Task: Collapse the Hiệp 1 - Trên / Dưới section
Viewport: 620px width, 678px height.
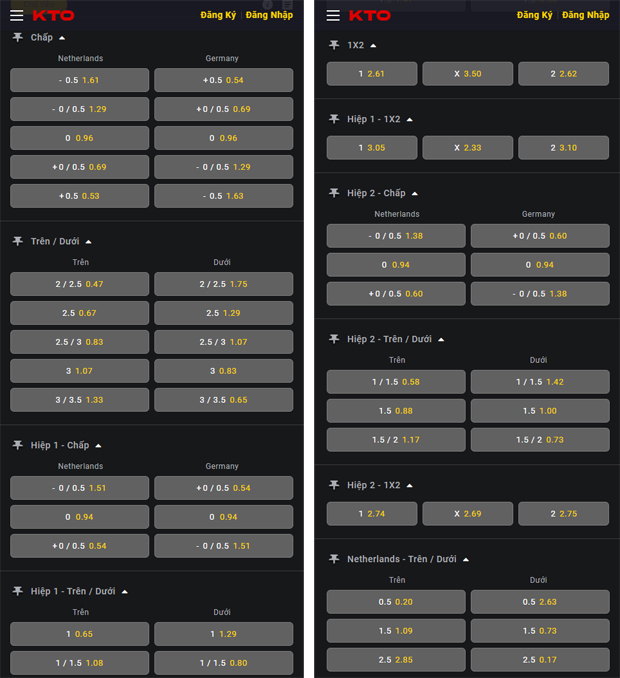Action: [x=128, y=591]
